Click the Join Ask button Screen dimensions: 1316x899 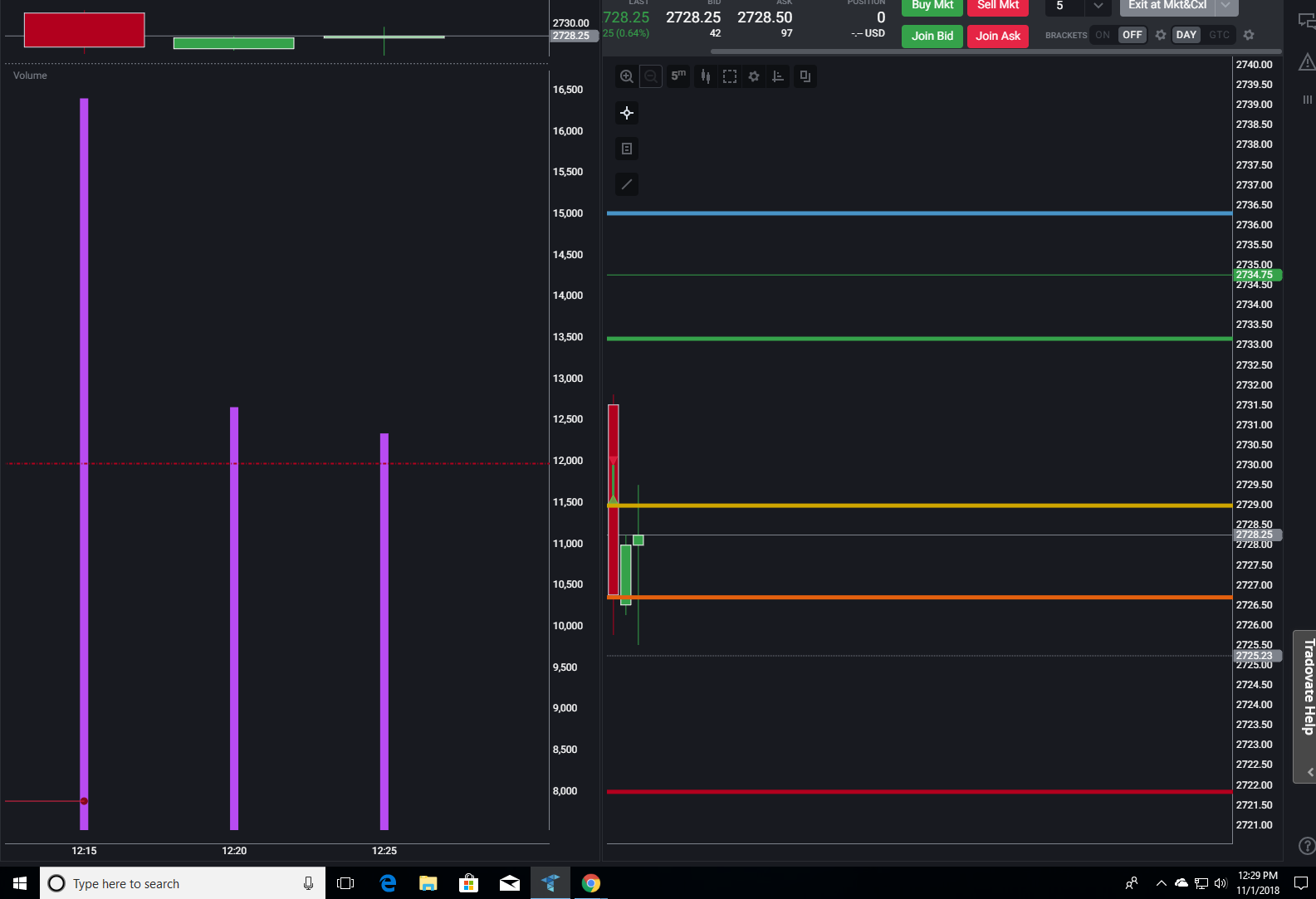(998, 36)
